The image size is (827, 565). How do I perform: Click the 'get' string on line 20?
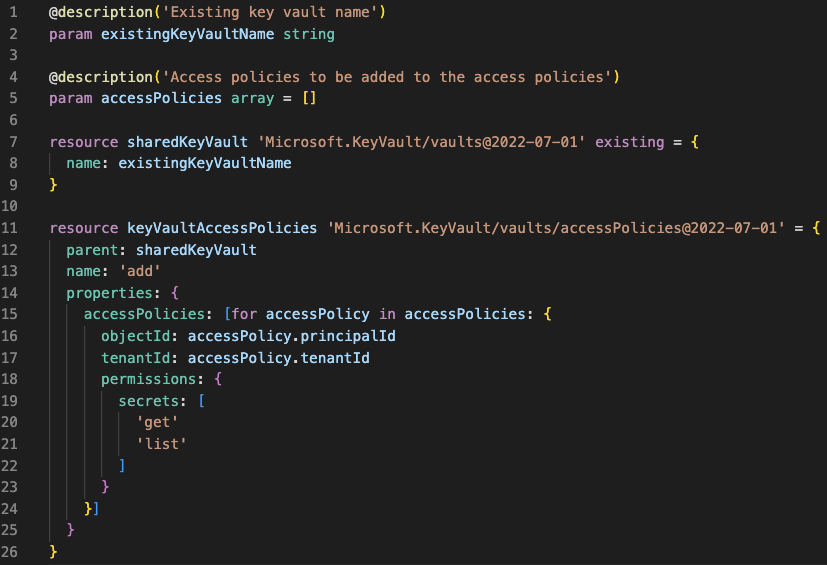click(157, 423)
